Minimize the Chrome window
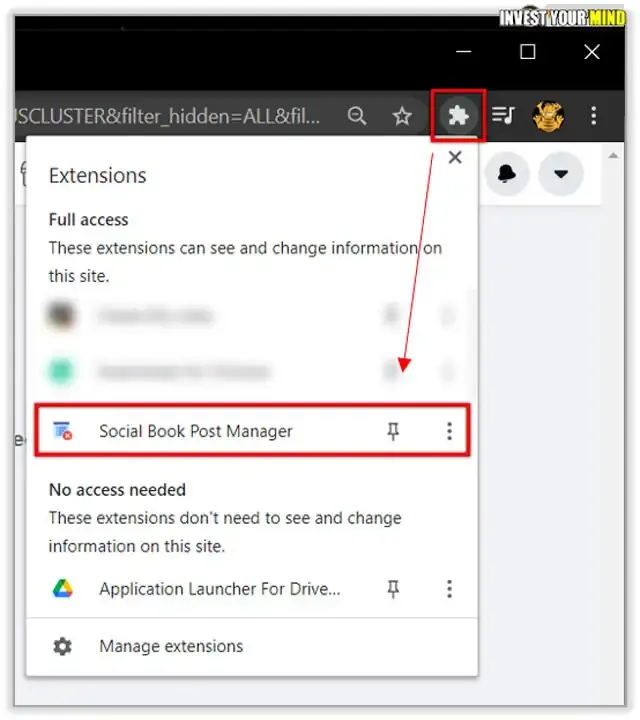Screen dimensions: 640x720 pyautogui.click(x=464, y=51)
